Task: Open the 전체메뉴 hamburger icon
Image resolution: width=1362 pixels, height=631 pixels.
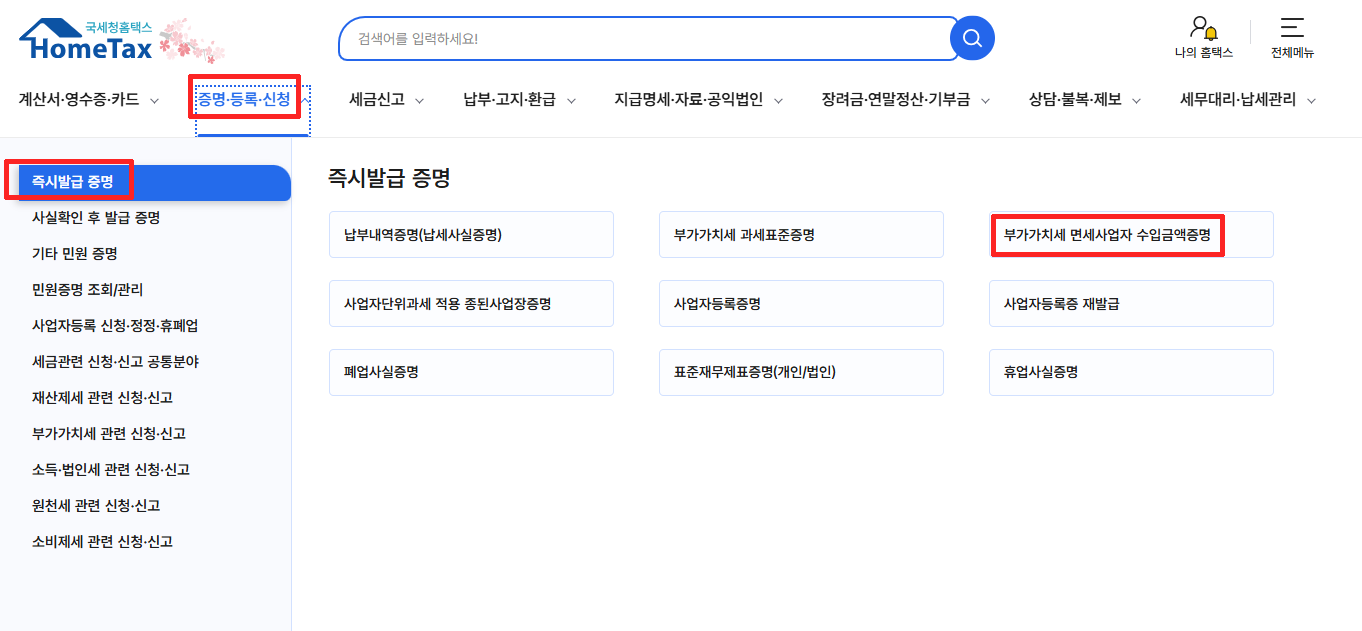Action: point(1292,28)
